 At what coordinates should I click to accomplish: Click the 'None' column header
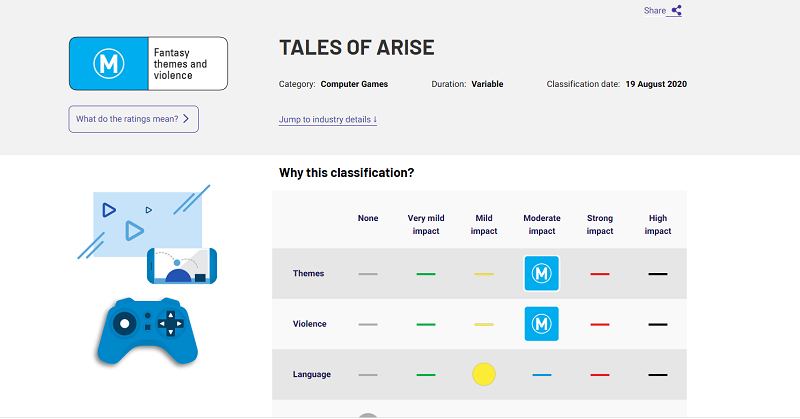coord(368,218)
